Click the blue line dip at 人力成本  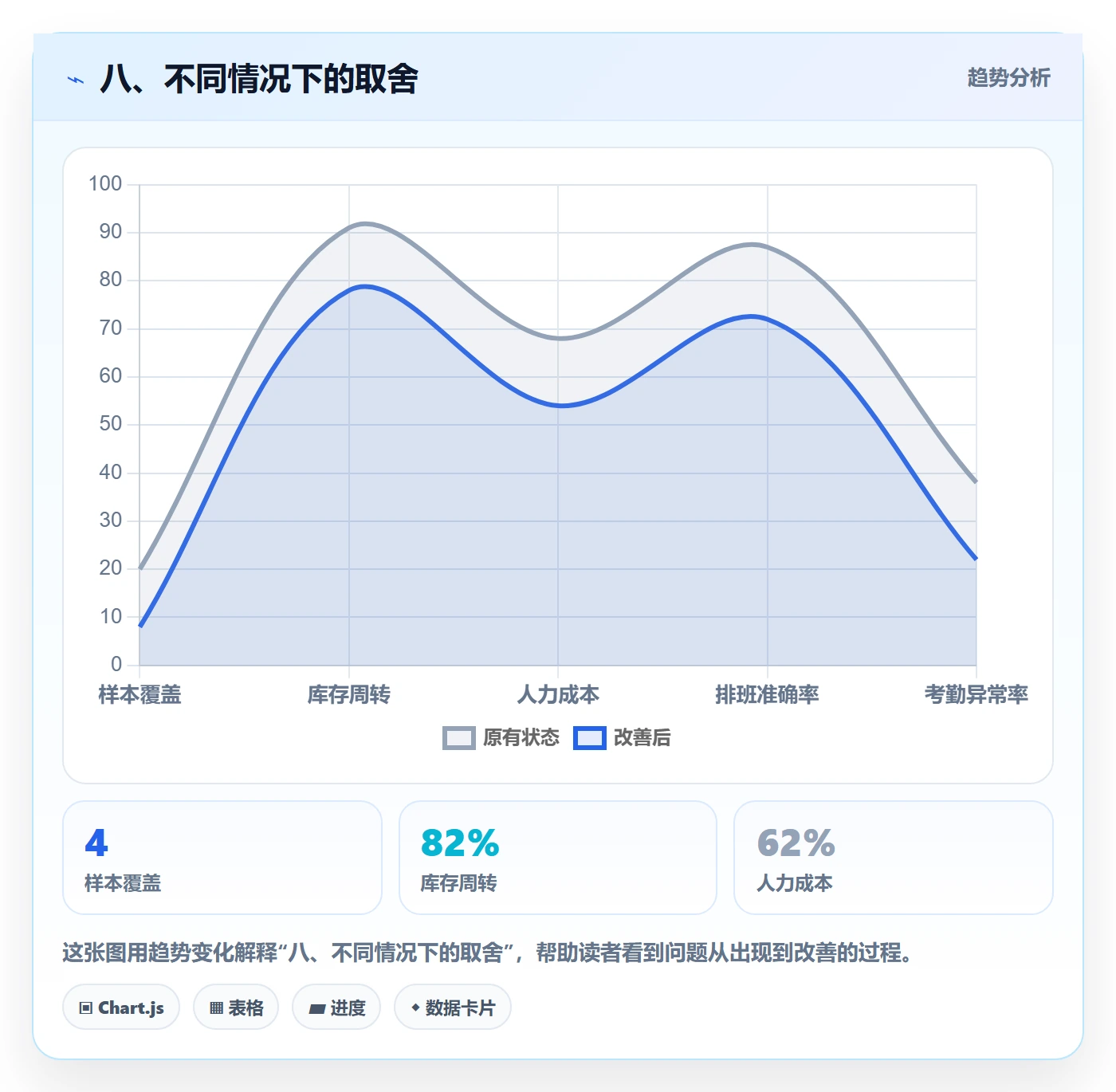(x=561, y=406)
